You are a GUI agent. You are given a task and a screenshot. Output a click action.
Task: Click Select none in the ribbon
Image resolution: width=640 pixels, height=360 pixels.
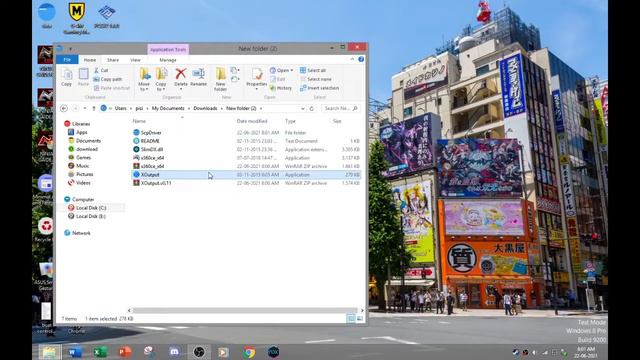tap(316, 79)
